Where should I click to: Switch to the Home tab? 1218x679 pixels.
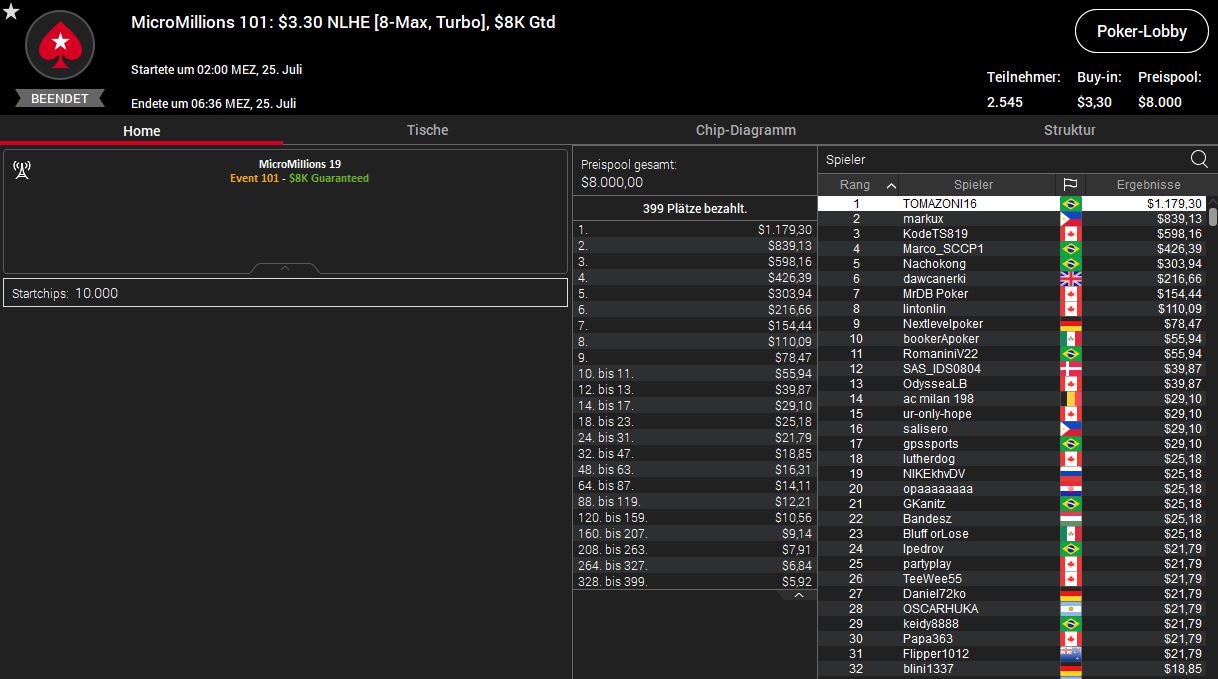pos(141,130)
